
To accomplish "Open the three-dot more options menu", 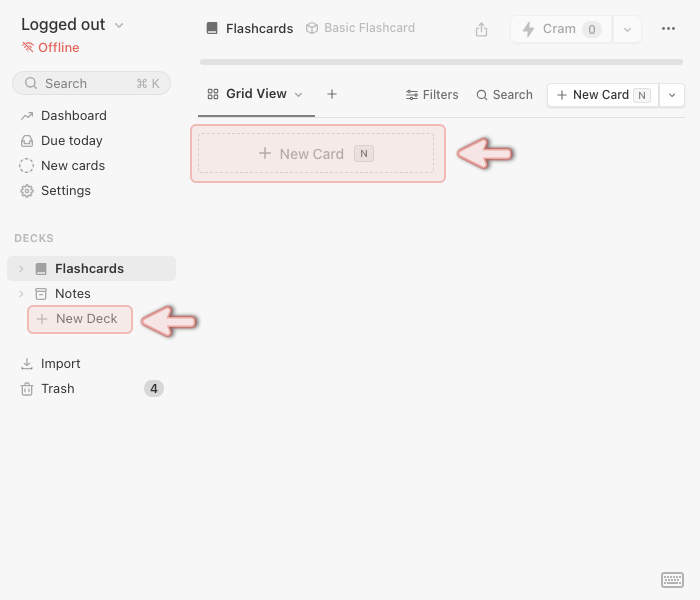I will [x=668, y=29].
